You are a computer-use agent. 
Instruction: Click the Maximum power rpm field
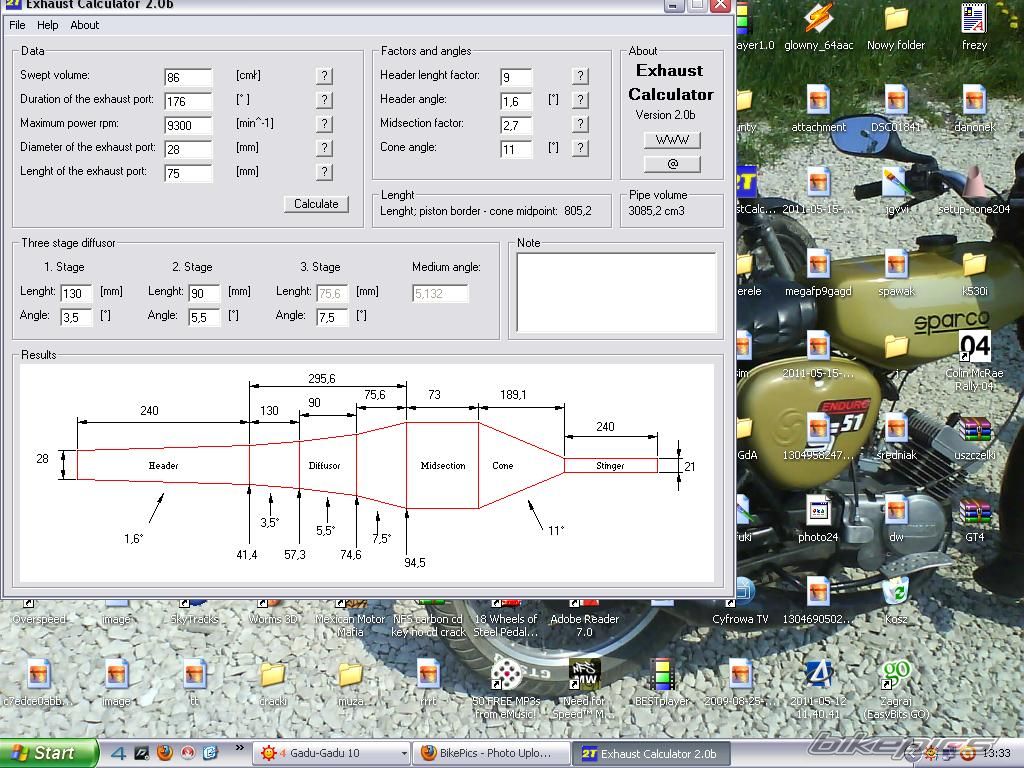click(188, 125)
